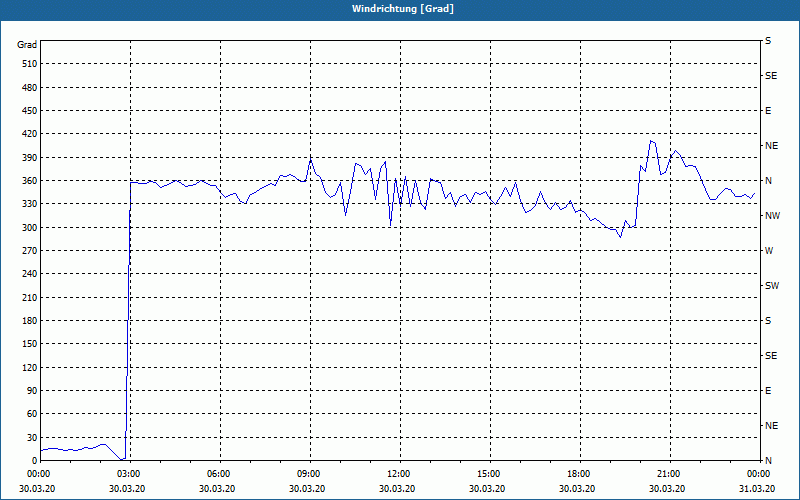The height and width of the screenshot is (500, 800).
Task: Click the 210 y-axis label
Action: point(29,297)
